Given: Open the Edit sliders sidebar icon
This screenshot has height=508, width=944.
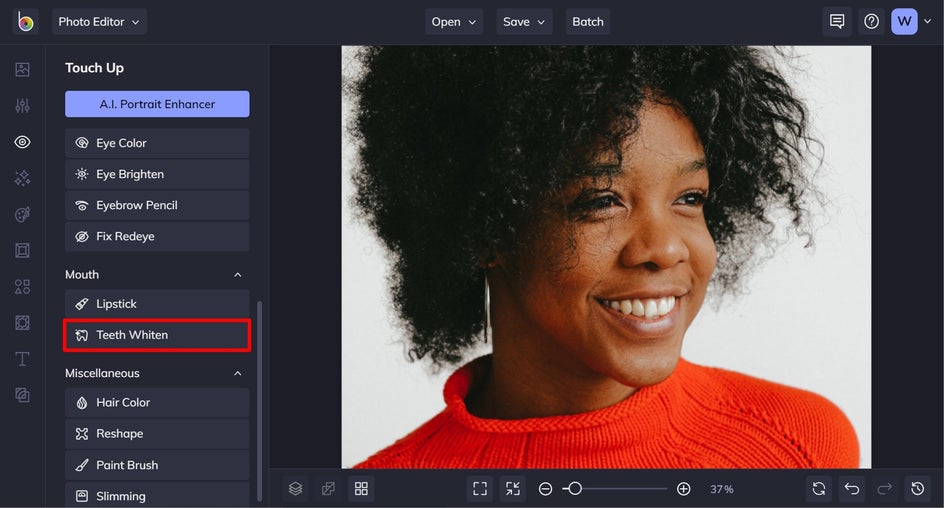Looking at the screenshot, I should tap(22, 105).
